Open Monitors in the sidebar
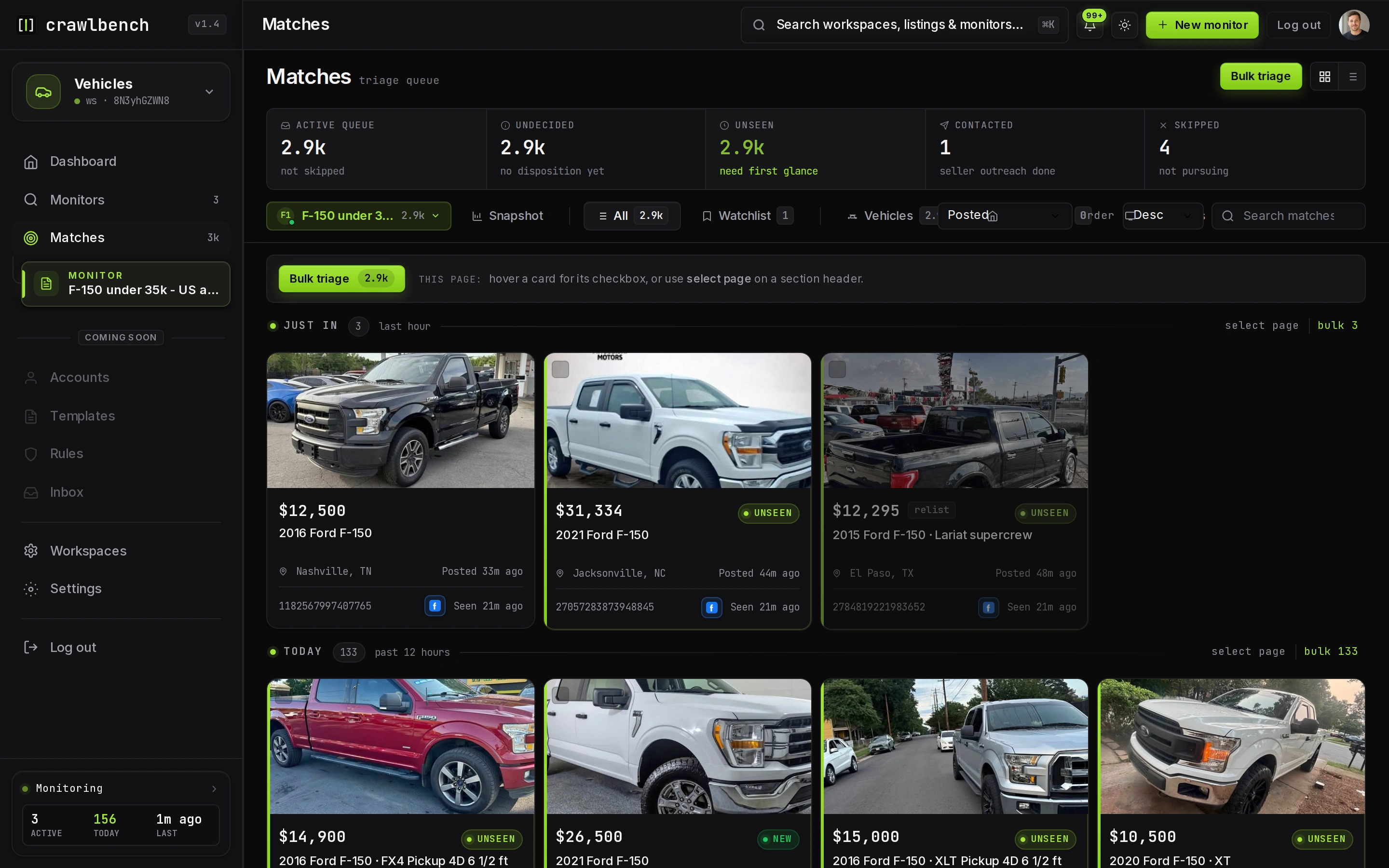The image size is (1389, 868). (x=121, y=200)
